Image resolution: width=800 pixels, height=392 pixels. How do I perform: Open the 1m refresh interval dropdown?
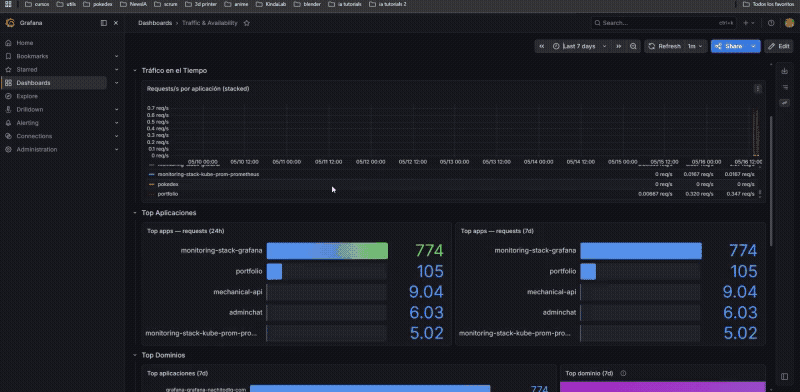695,46
